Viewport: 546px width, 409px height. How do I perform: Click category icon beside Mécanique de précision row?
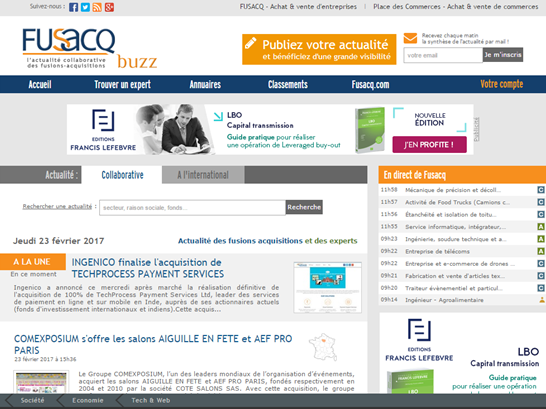tap(541, 190)
